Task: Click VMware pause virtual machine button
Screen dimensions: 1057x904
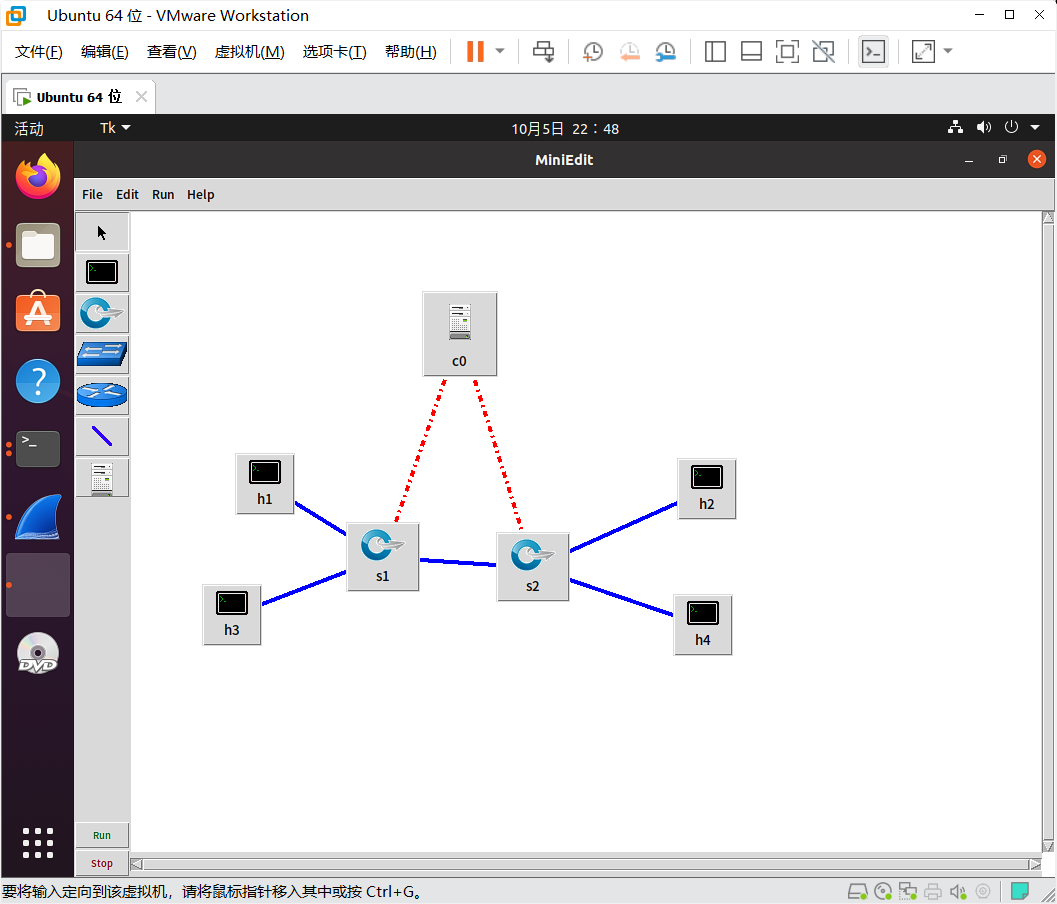Action: (x=475, y=51)
